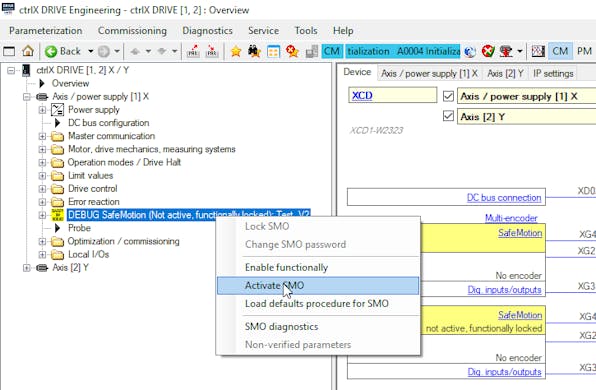Open the Diagnostics menu

pos(207,30)
